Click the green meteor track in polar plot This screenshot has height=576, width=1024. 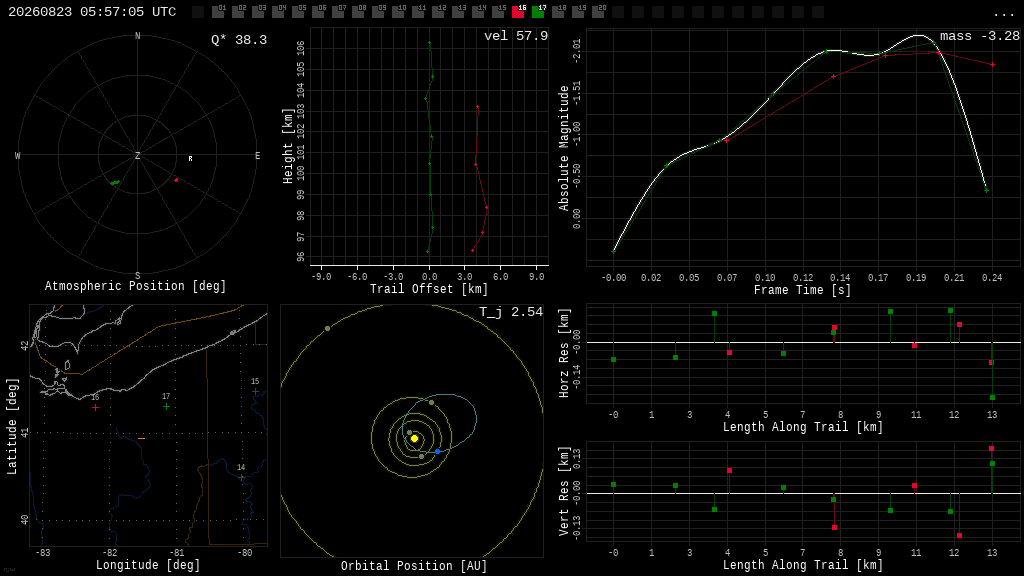click(115, 183)
